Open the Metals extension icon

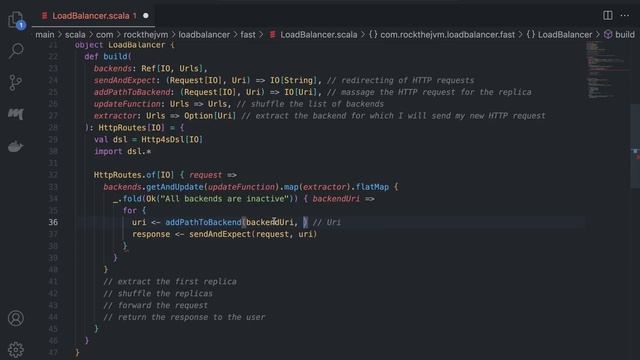coord(16,114)
